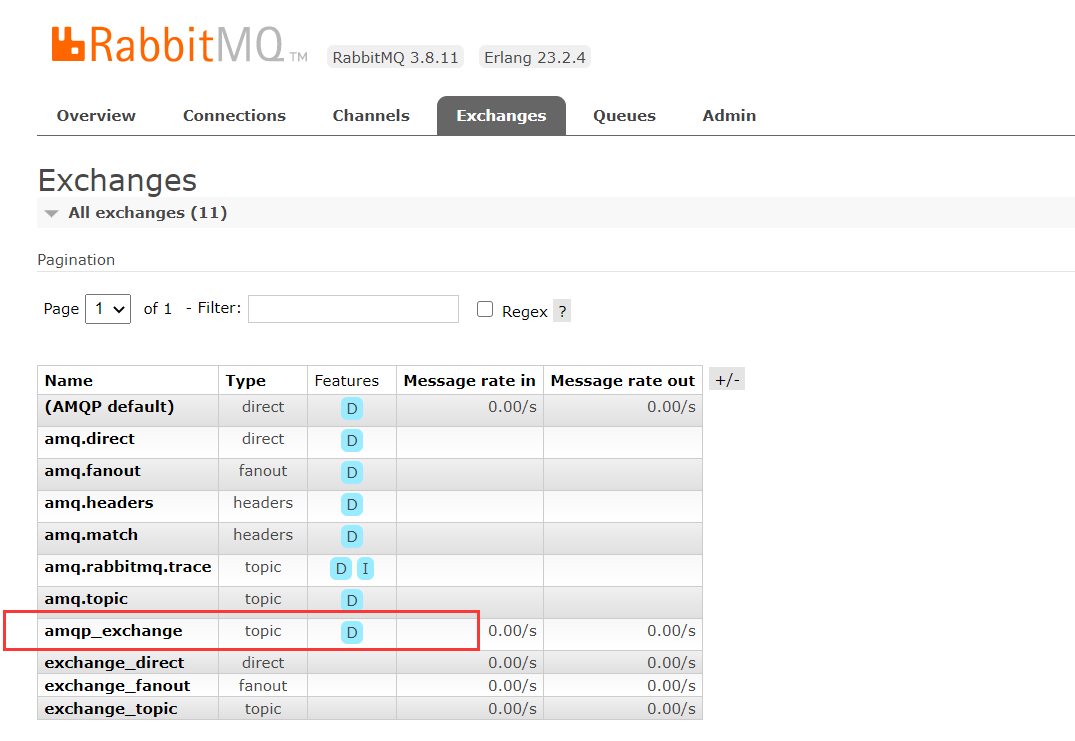Open the amqp_exchange exchange

click(x=113, y=631)
